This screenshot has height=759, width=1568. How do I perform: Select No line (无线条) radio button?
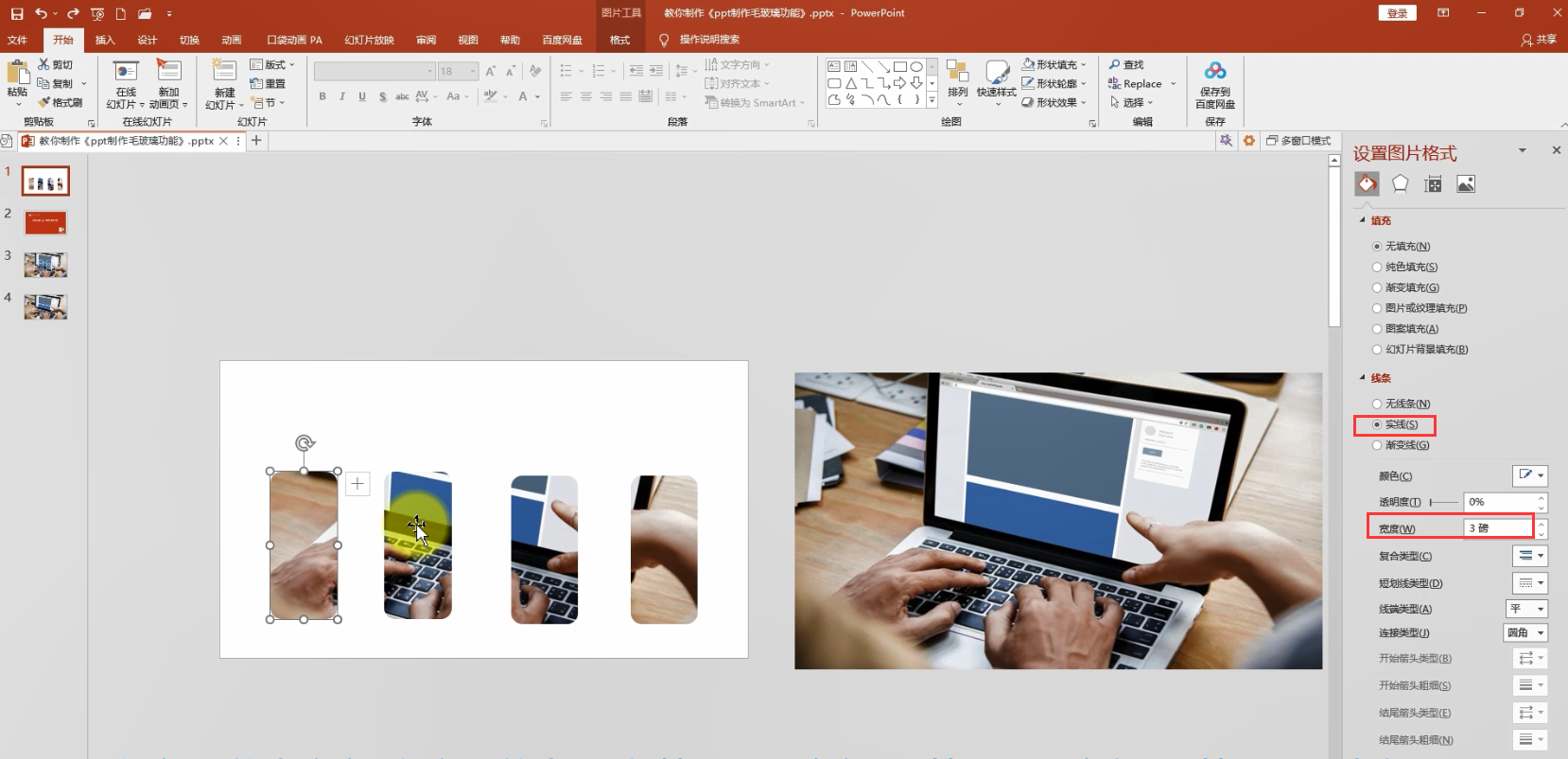coord(1377,404)
